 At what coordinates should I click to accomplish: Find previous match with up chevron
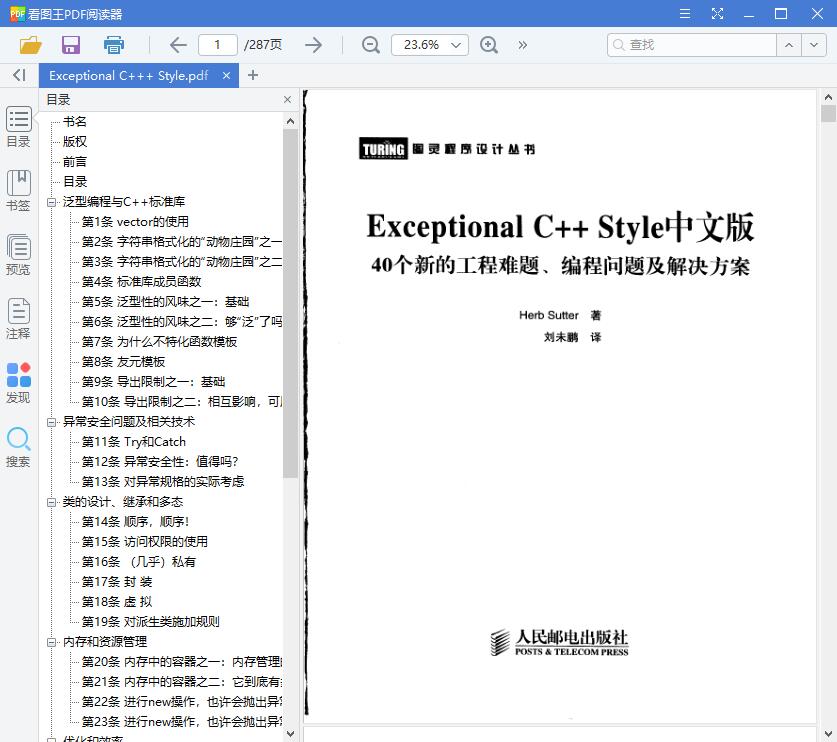click(789, 45)
